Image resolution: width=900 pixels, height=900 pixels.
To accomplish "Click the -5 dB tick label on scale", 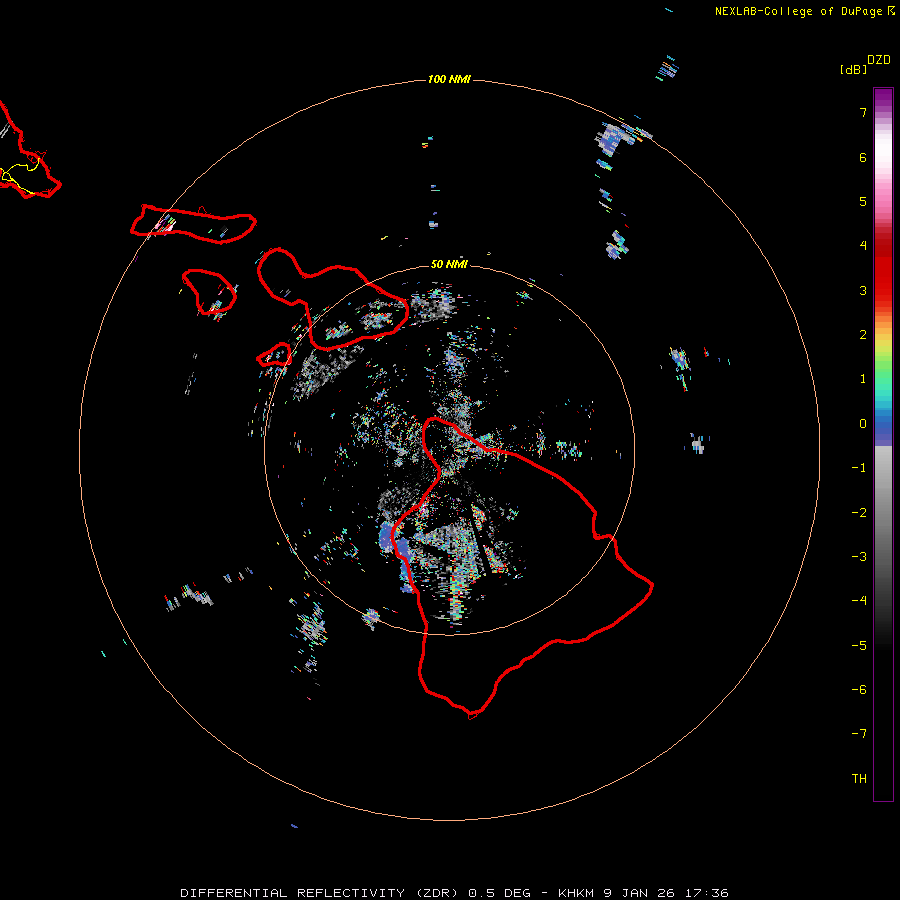I will [x=859, y=646].
